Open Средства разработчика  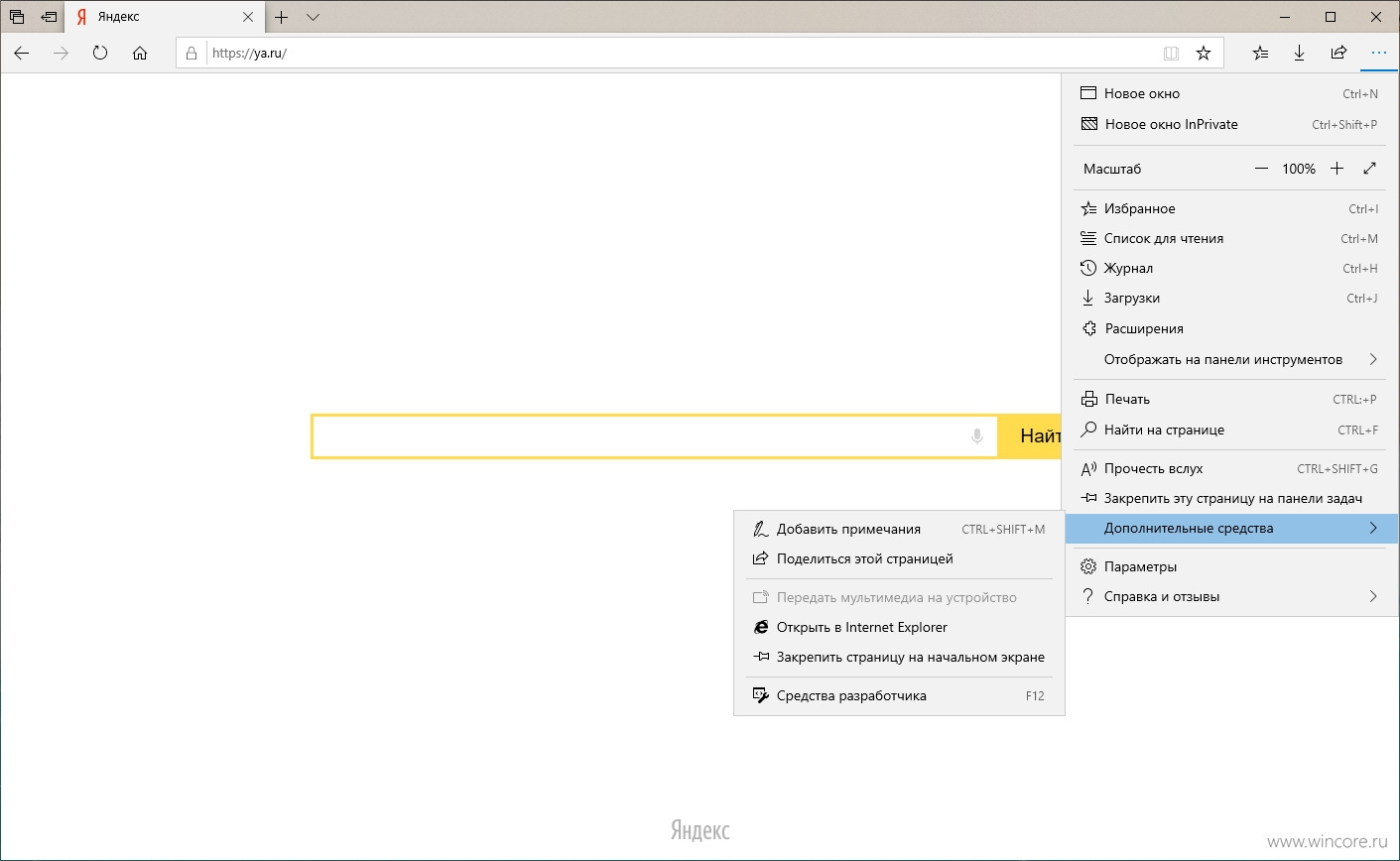point(899,695)
